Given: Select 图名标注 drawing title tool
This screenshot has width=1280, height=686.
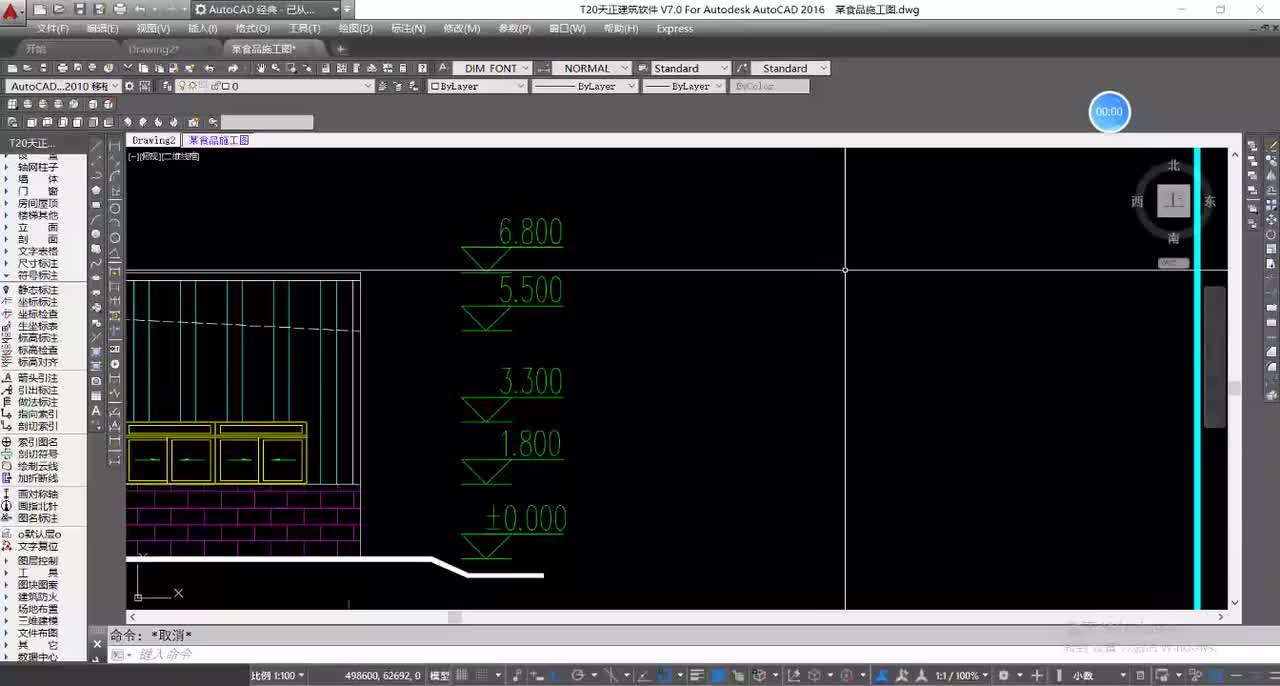Looking at the screenshot, I should pos(37,518).
